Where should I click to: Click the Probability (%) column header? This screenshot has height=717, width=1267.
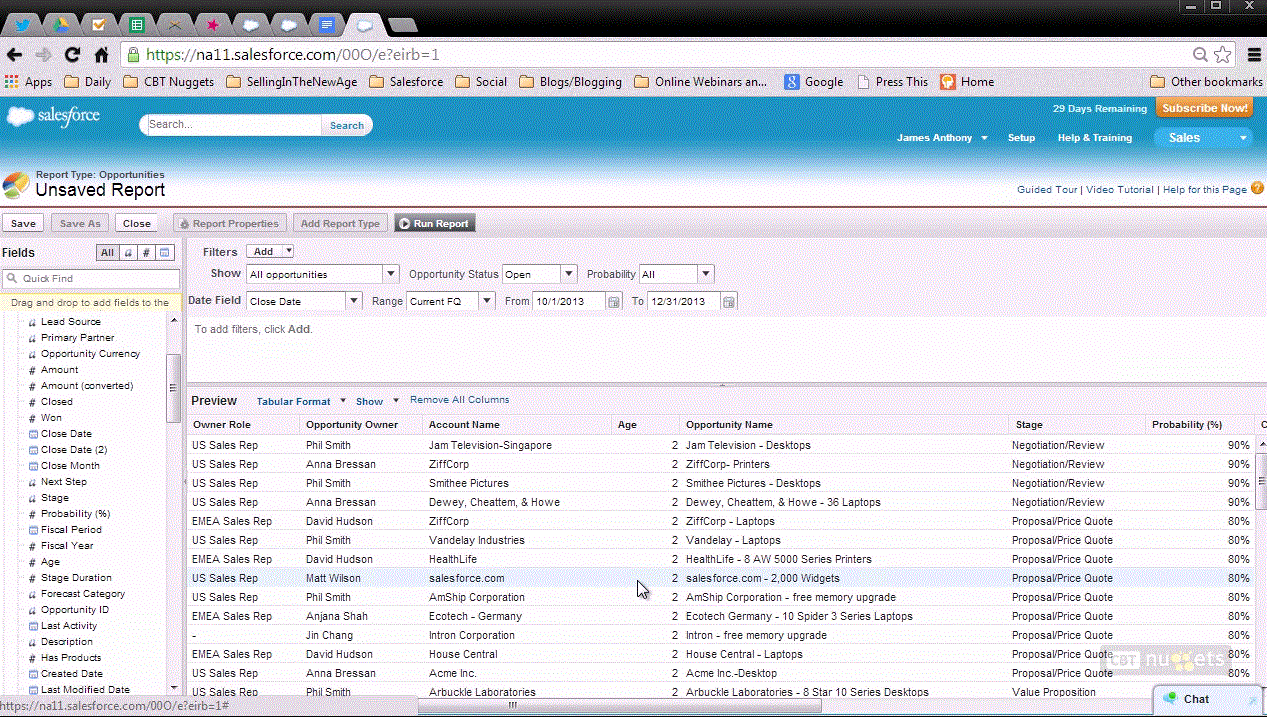click(x=1200, y=425)
